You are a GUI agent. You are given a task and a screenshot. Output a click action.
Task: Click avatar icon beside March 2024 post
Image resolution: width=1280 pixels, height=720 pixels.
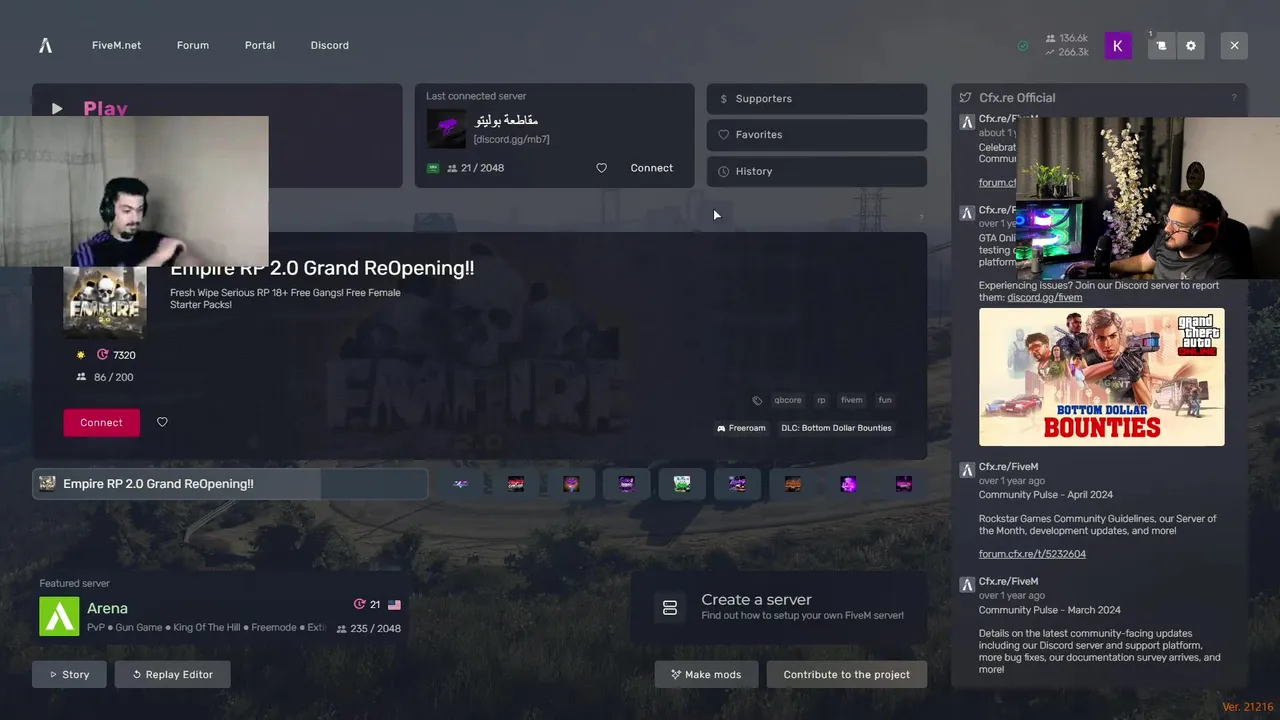point(967,584)
